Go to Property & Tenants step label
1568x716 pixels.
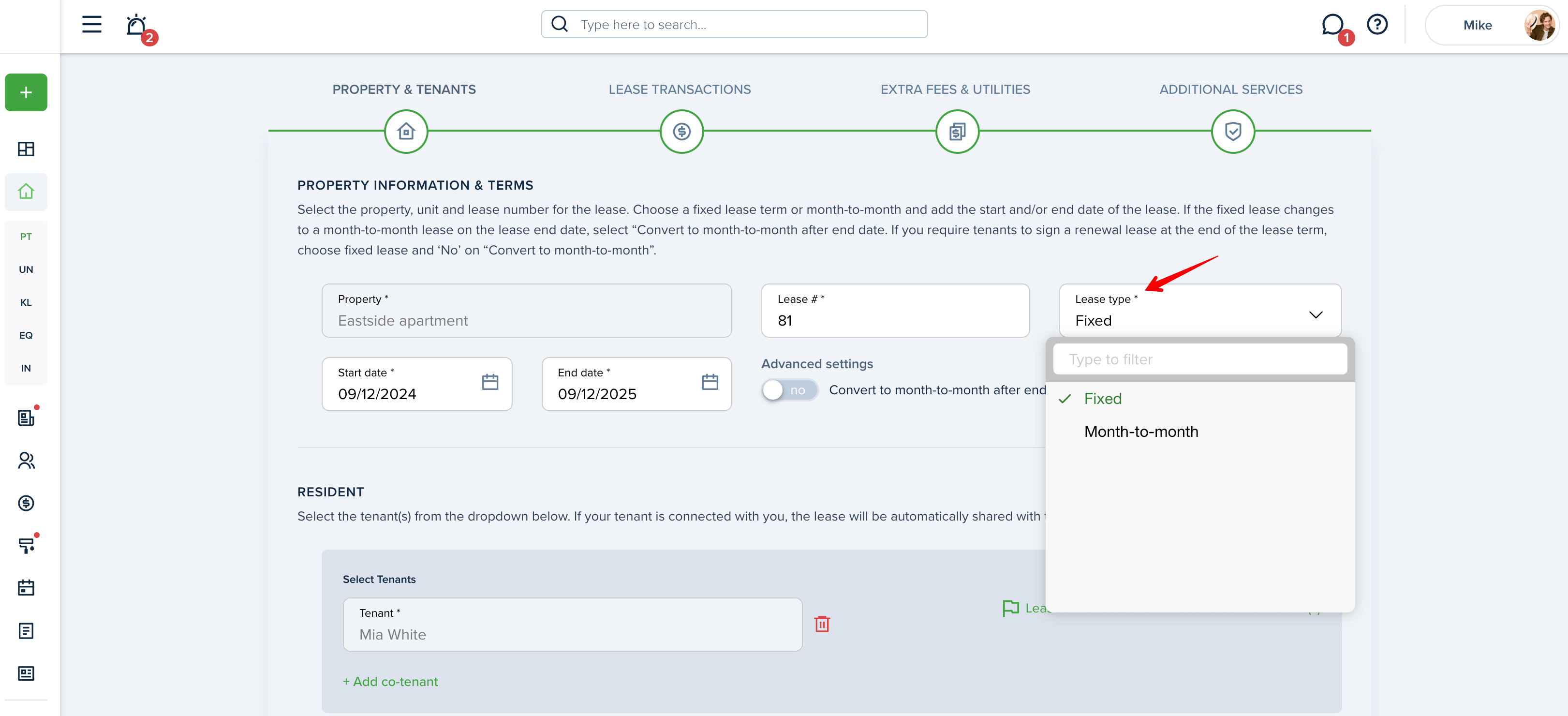coord(404,89)
